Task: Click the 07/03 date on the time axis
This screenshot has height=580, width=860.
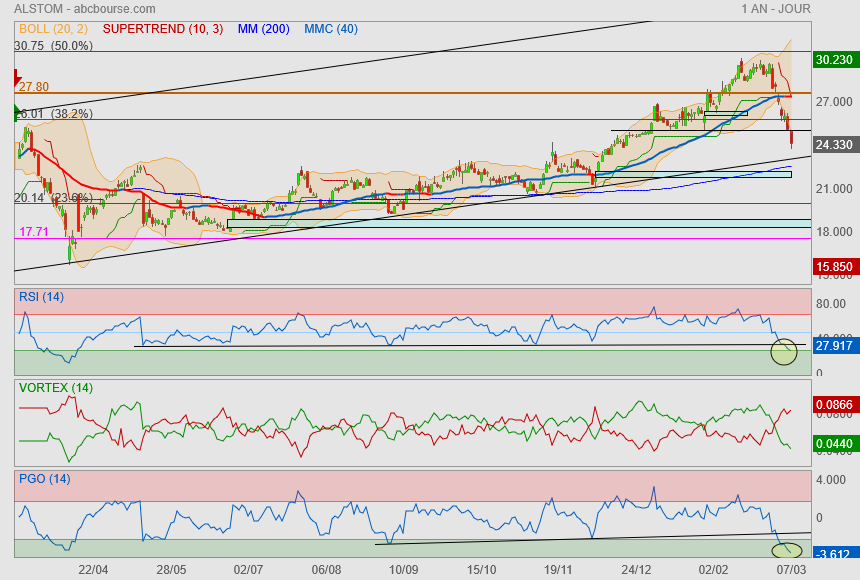Action: 792,569
